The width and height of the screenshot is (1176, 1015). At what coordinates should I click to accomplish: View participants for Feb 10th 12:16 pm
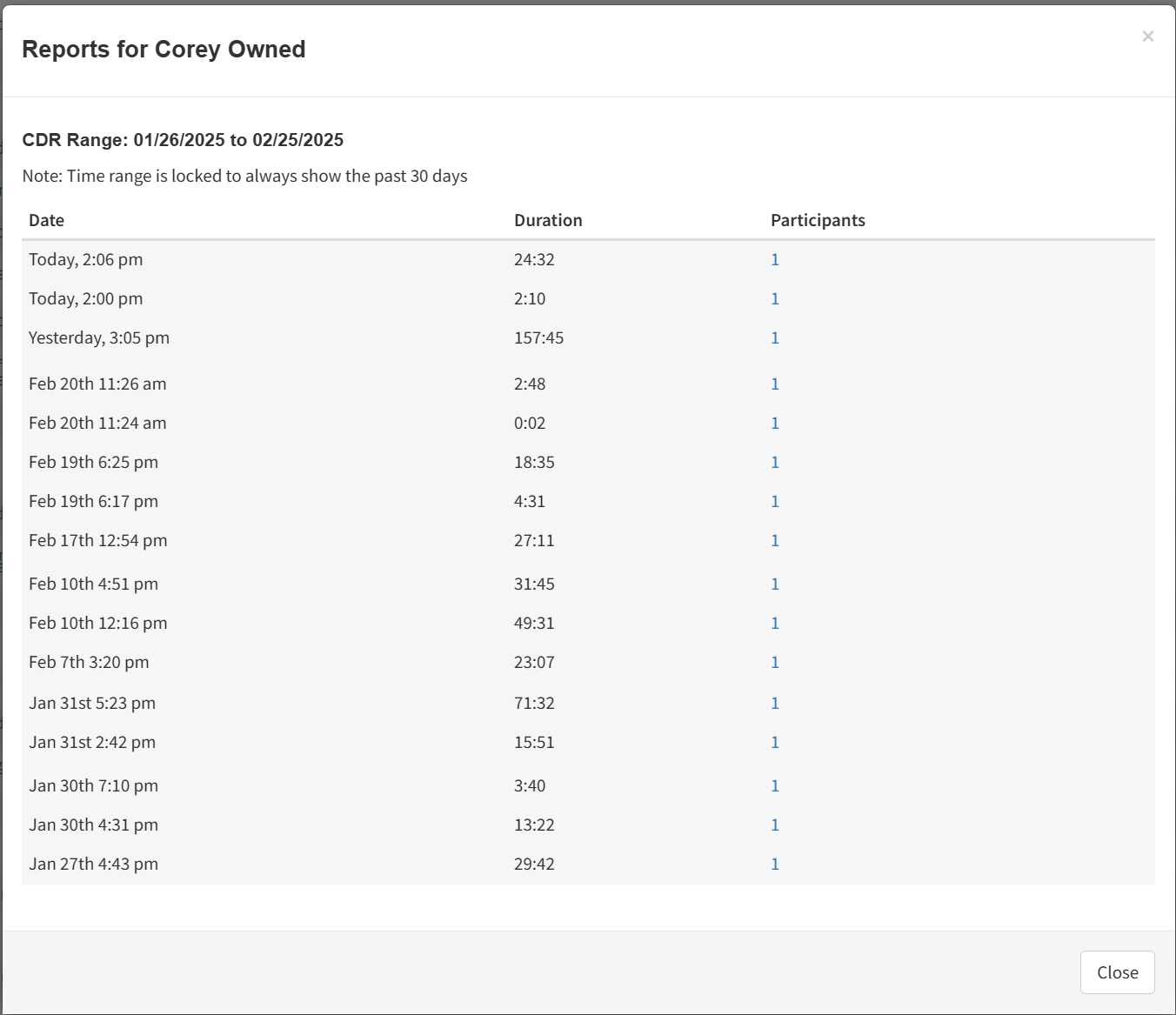[775, 624]
